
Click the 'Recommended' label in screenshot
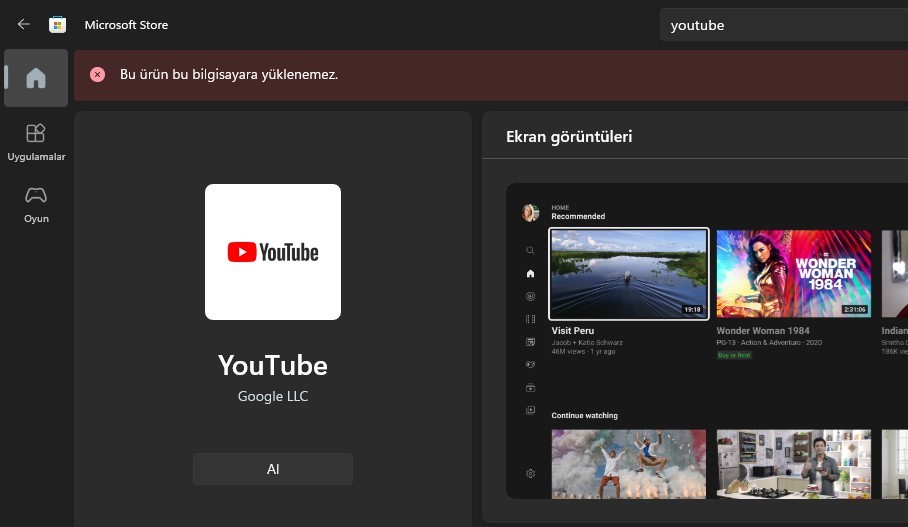(578, 216)
